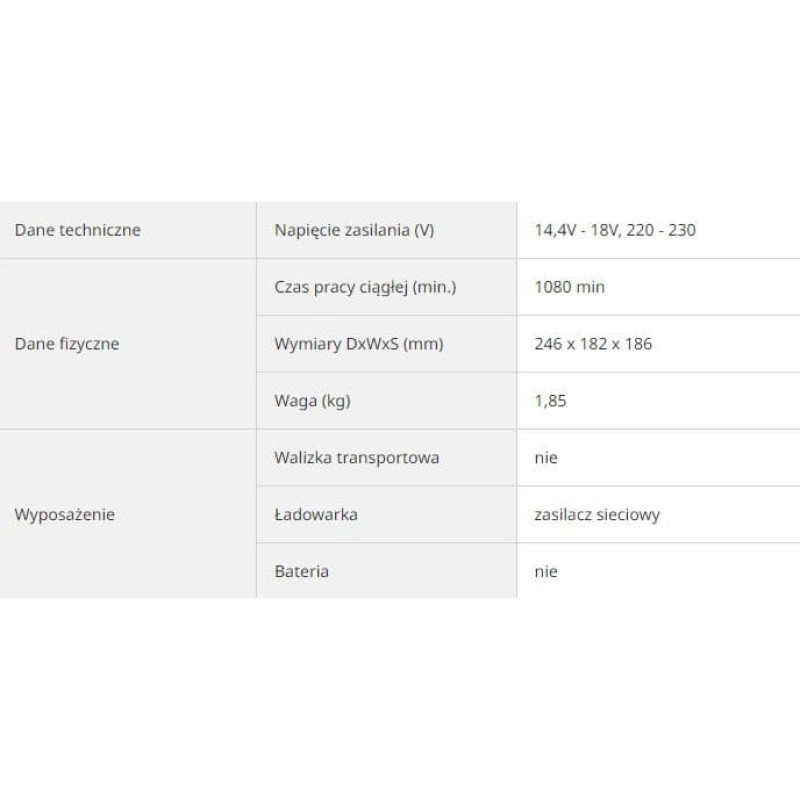Viewport: 800px width, 800px height.
Task: Click the Czas pracy ciągłej (min.) label
Action: pyautogui.click(x=365, y=287)
